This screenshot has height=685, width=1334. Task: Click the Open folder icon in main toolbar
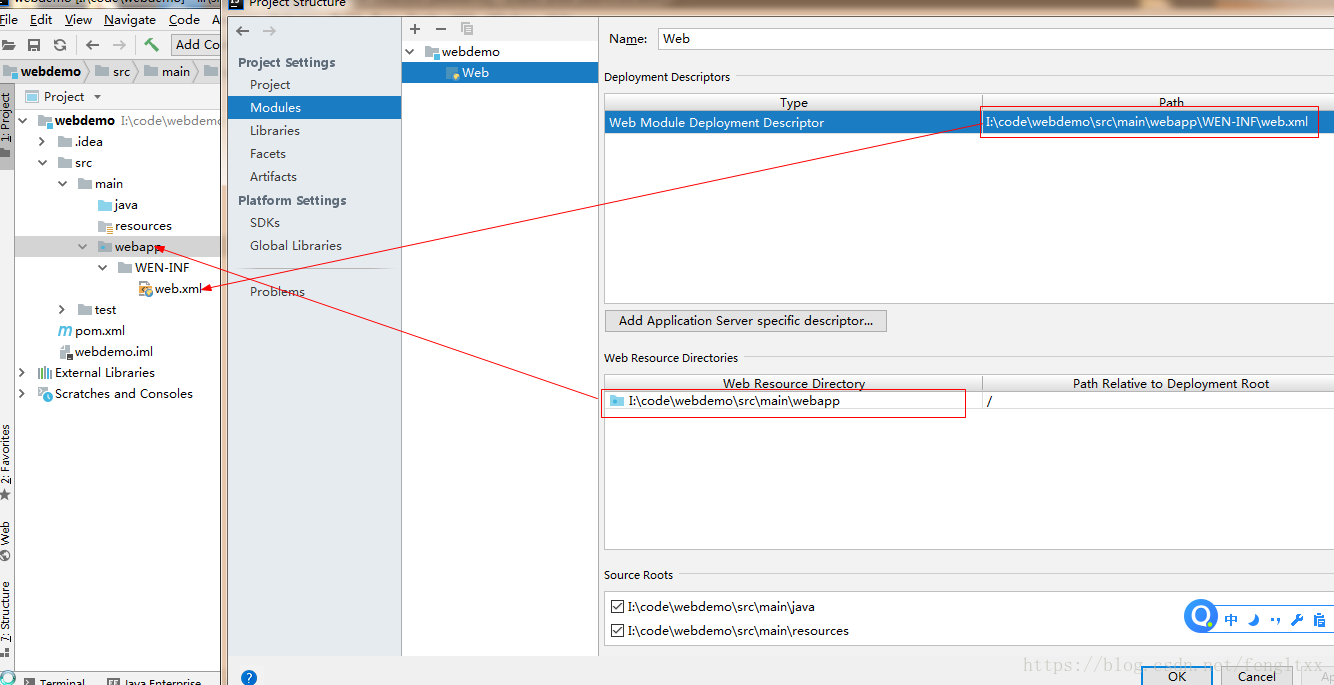(9, 45)
